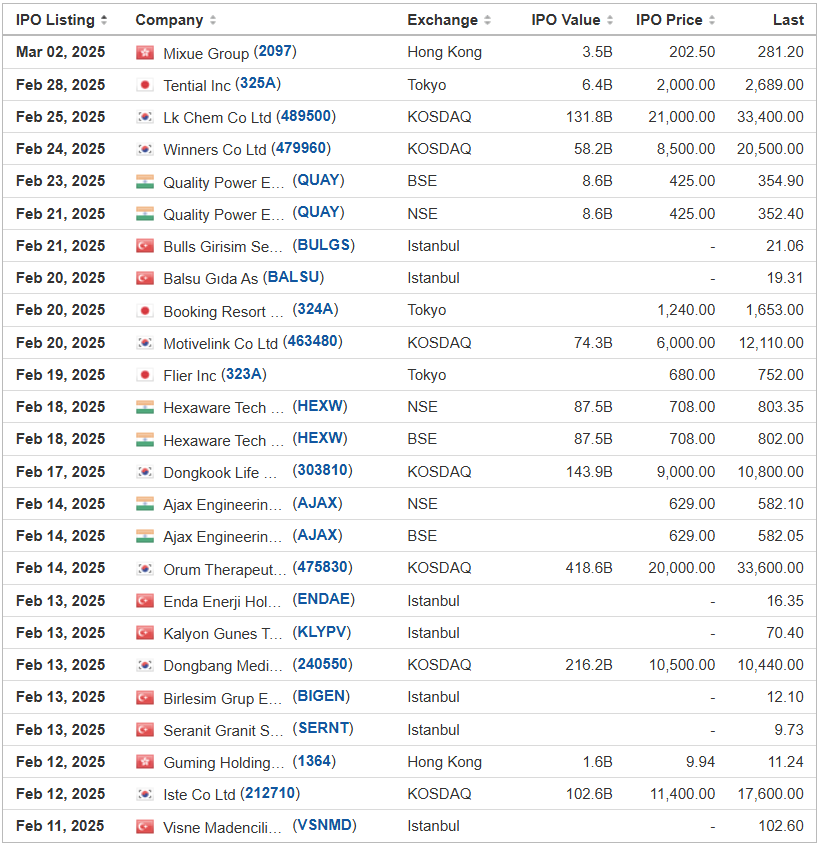Click Turkey flag beside Visne Madencilik

point(145,826)
